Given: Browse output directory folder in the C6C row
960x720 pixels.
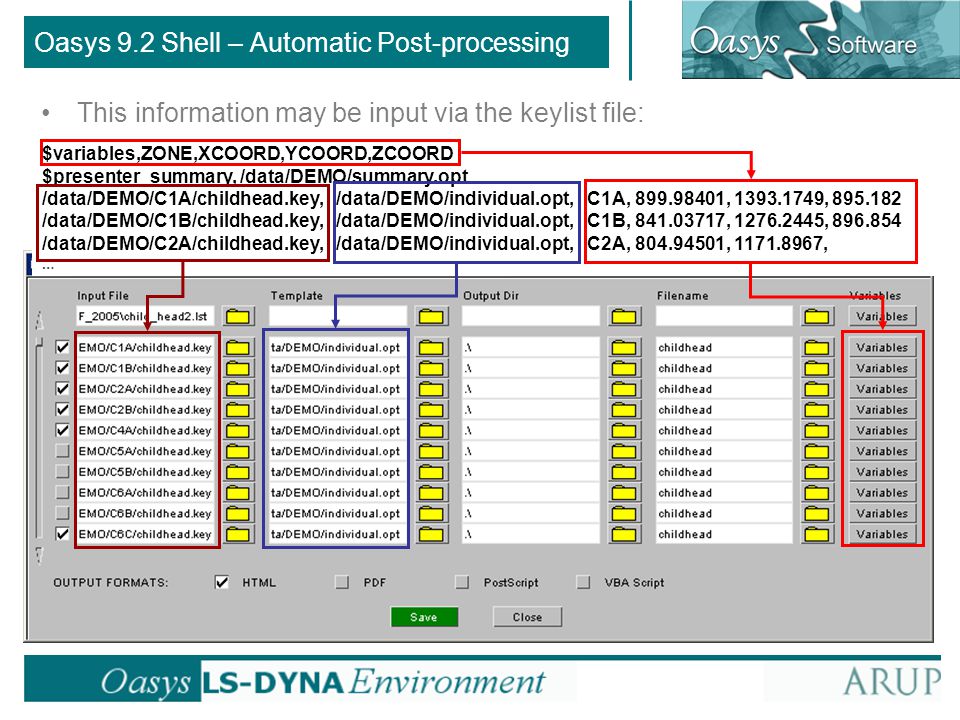Looking at the screenshot, I should pyautogui.click(x=624, y=534).
